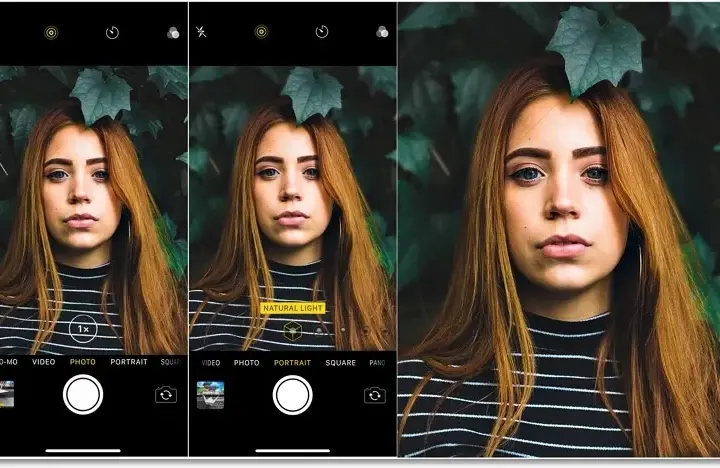
Task: Select the highlighted PHOTO mode label
Action: point(83,362)
